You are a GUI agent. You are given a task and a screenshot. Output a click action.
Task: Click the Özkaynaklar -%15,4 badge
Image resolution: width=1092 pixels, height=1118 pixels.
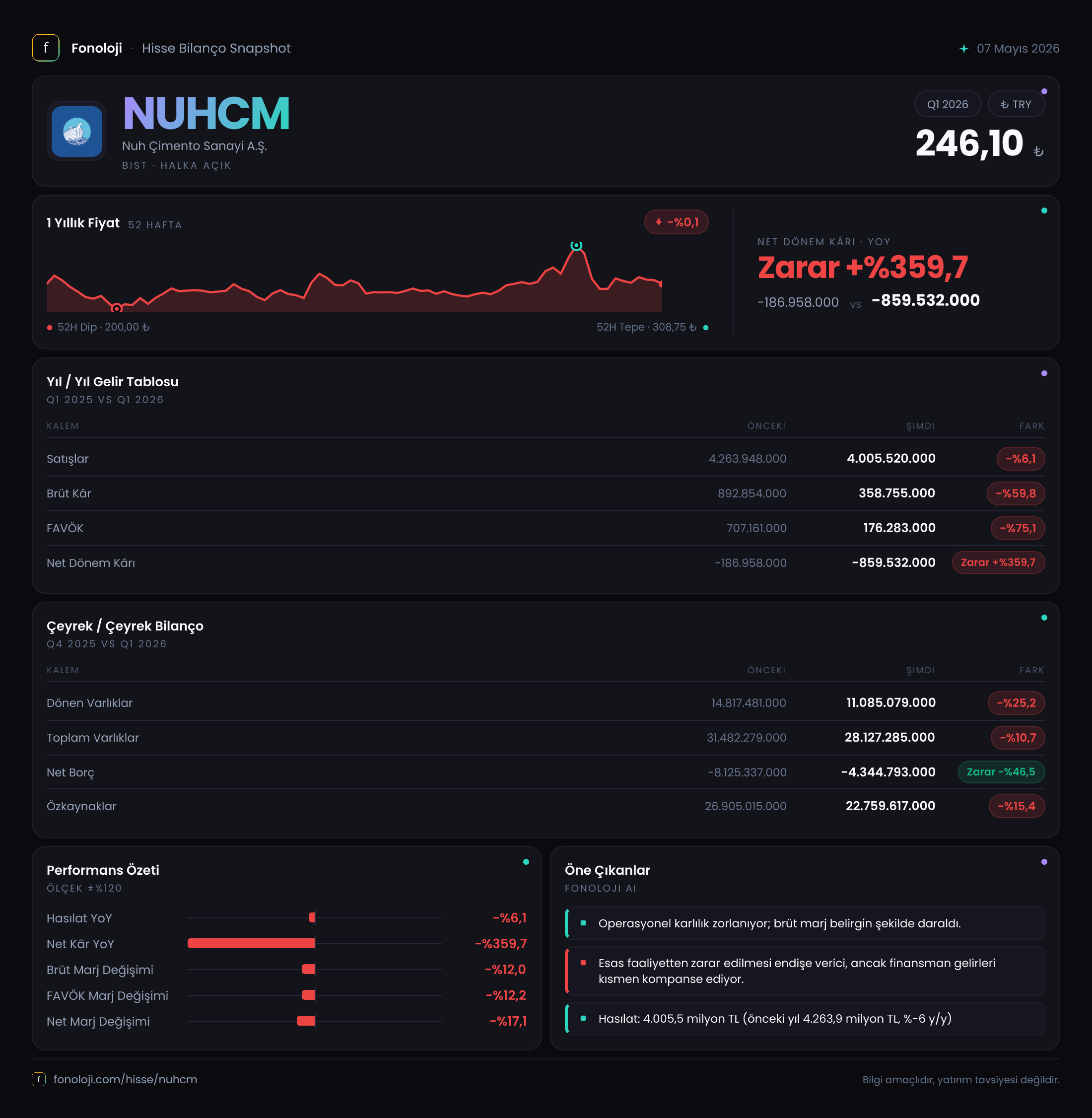click(x=1017, y=806)
